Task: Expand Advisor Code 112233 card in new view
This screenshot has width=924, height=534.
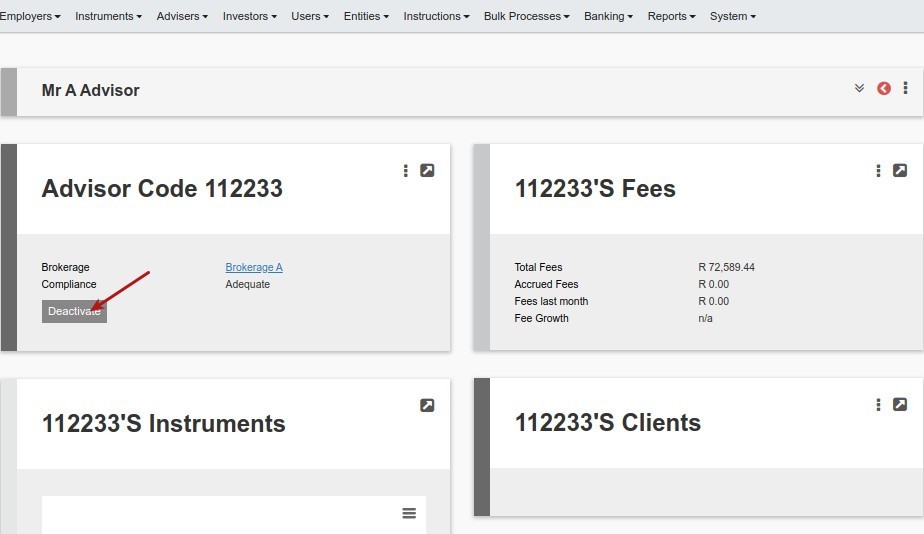Action: tap(427, 170)
